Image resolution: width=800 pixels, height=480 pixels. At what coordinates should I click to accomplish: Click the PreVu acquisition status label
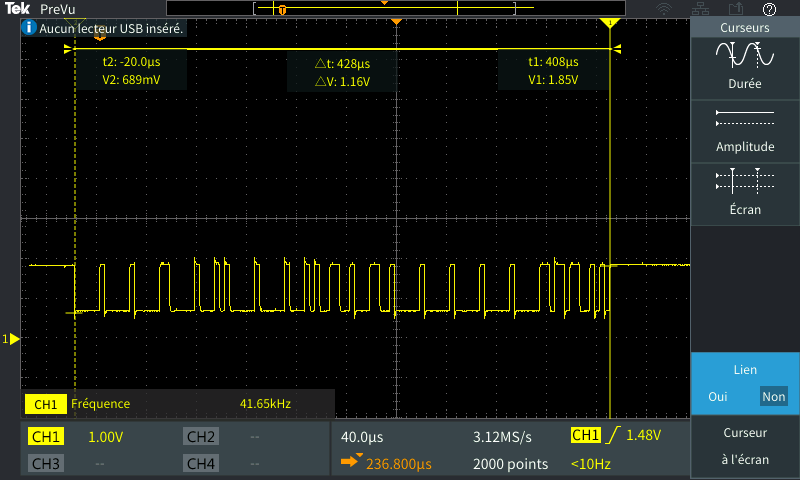click(x=58, y=9)
